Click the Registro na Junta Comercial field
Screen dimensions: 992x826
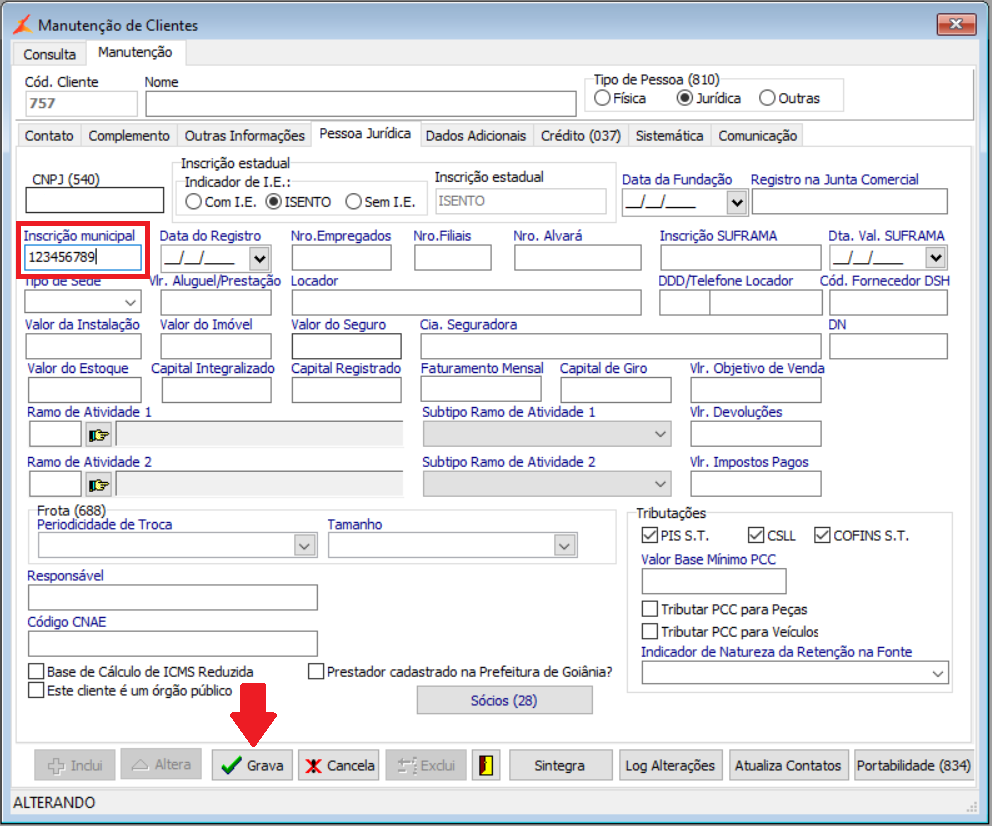tap(850, 201)
